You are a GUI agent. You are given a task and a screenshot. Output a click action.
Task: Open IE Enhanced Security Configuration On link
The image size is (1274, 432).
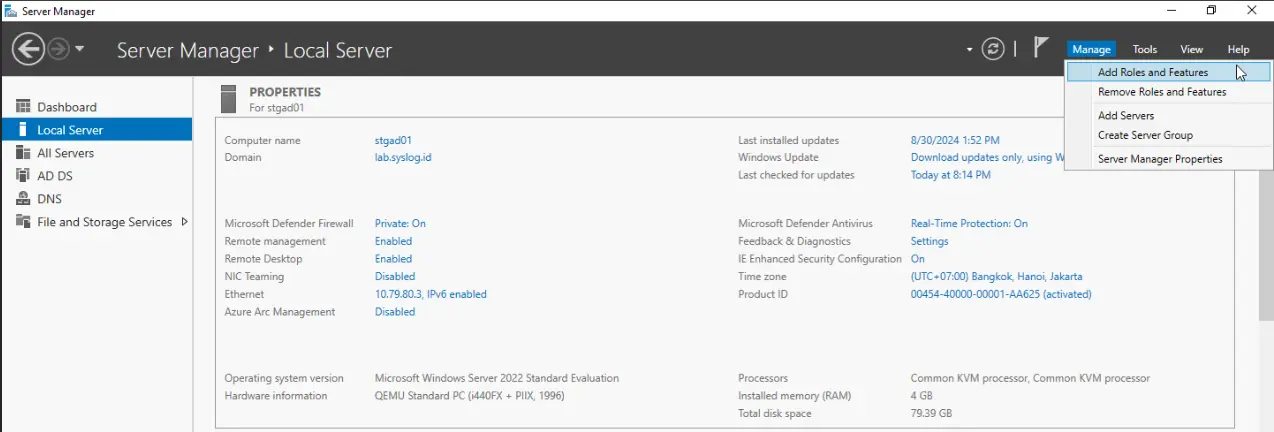coord(917,259)
